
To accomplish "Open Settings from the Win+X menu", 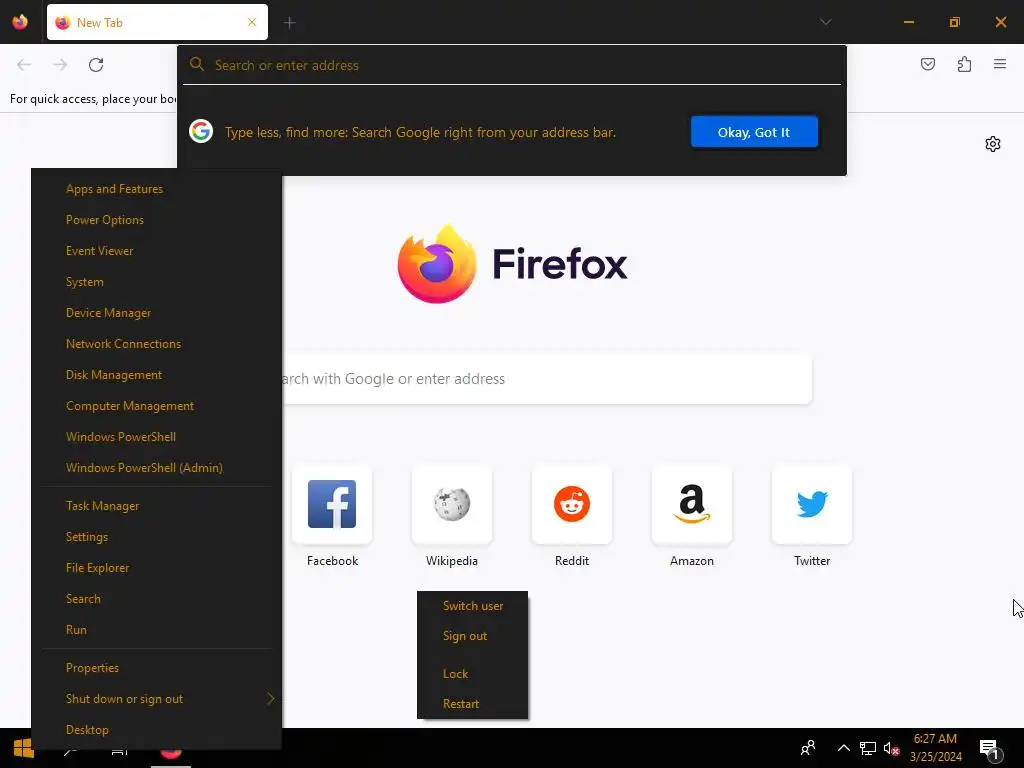I will [x=87, y=537].
